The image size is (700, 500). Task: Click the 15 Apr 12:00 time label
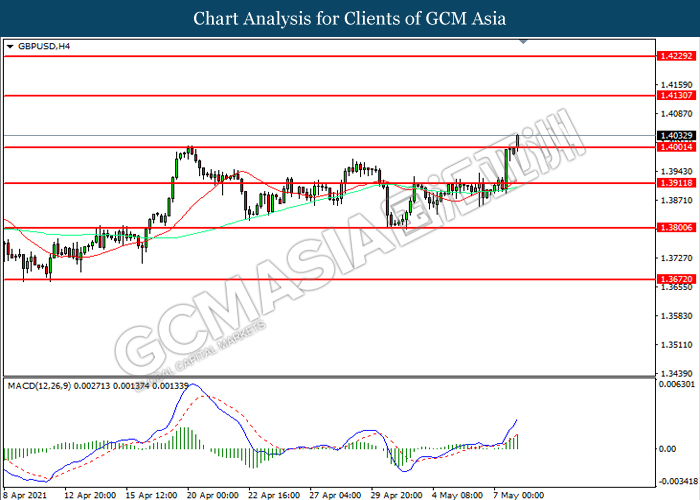[x=151, y=495]
